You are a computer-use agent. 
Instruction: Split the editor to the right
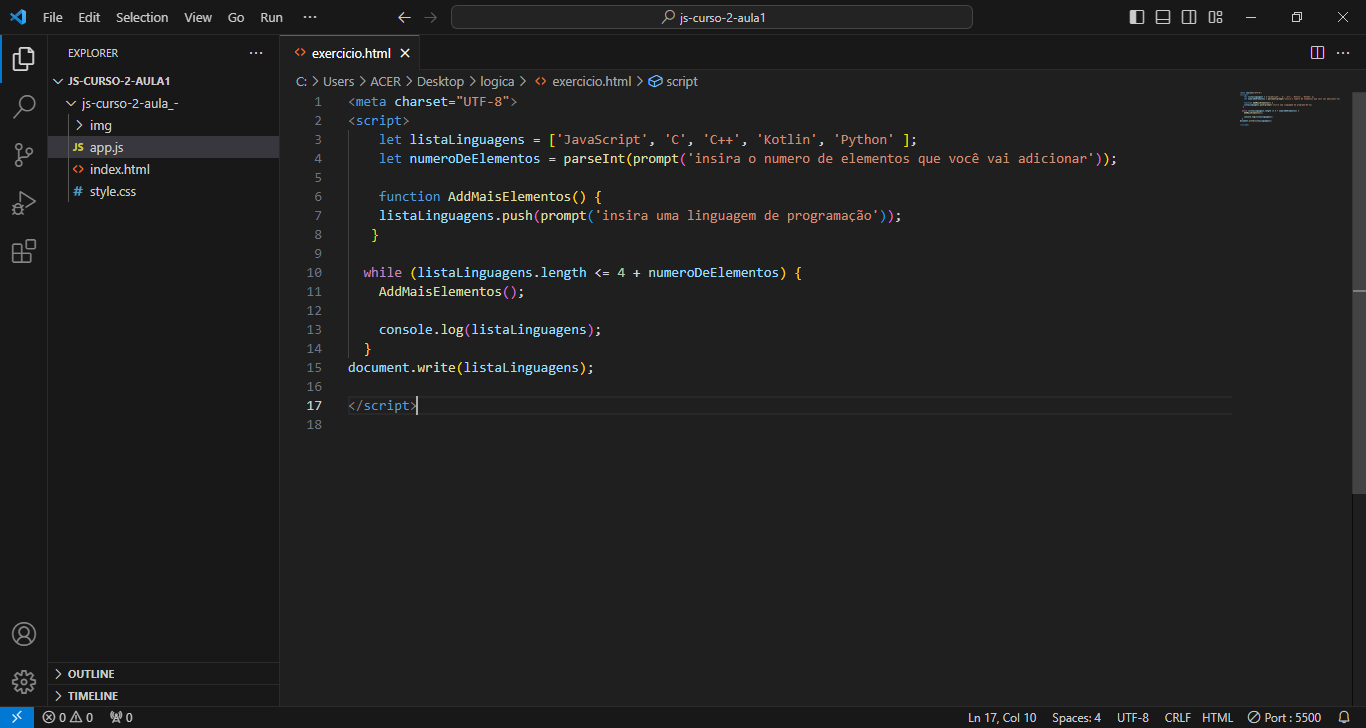tap(1317, 53)
